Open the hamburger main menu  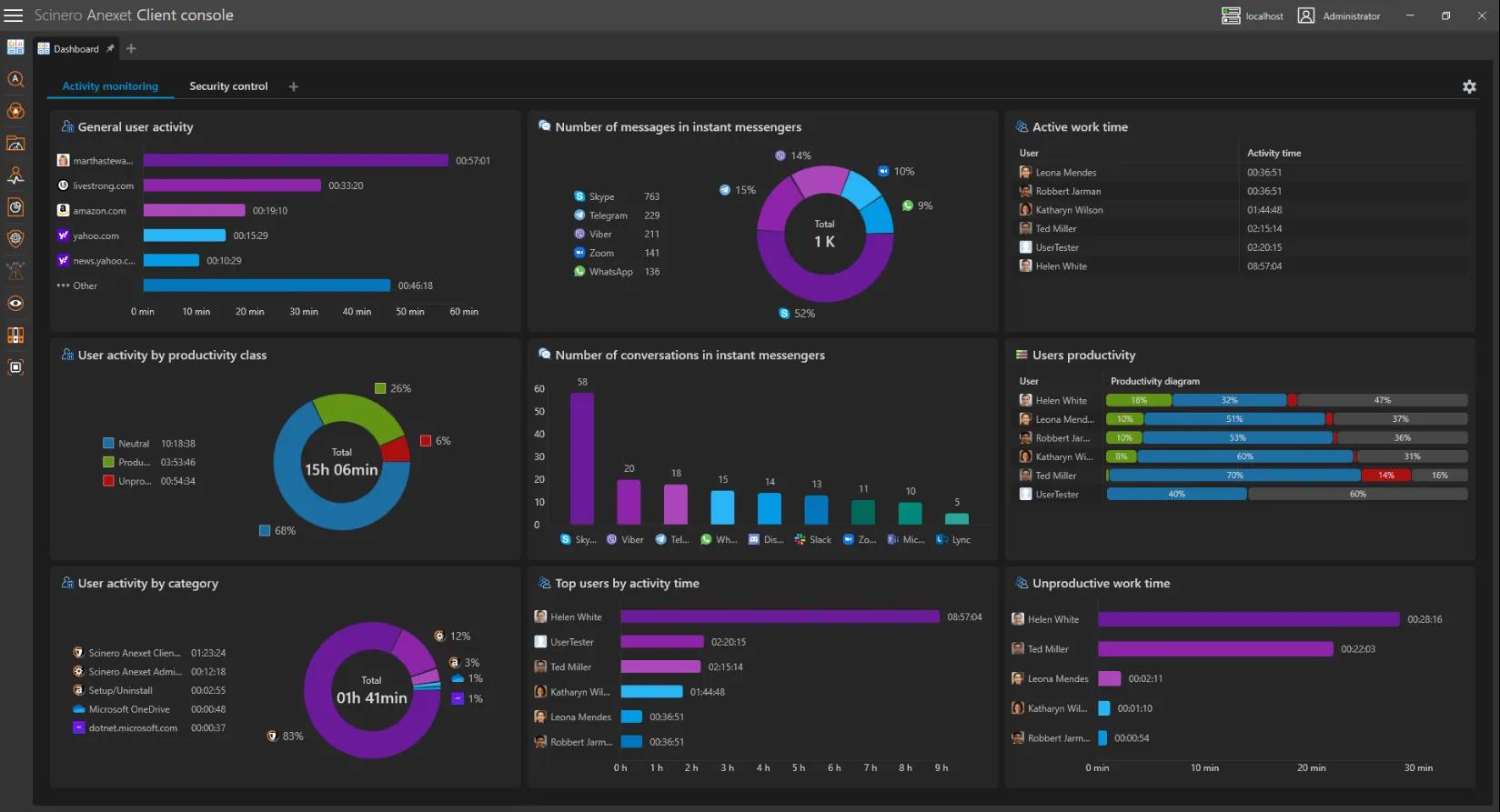click(14, 15)
